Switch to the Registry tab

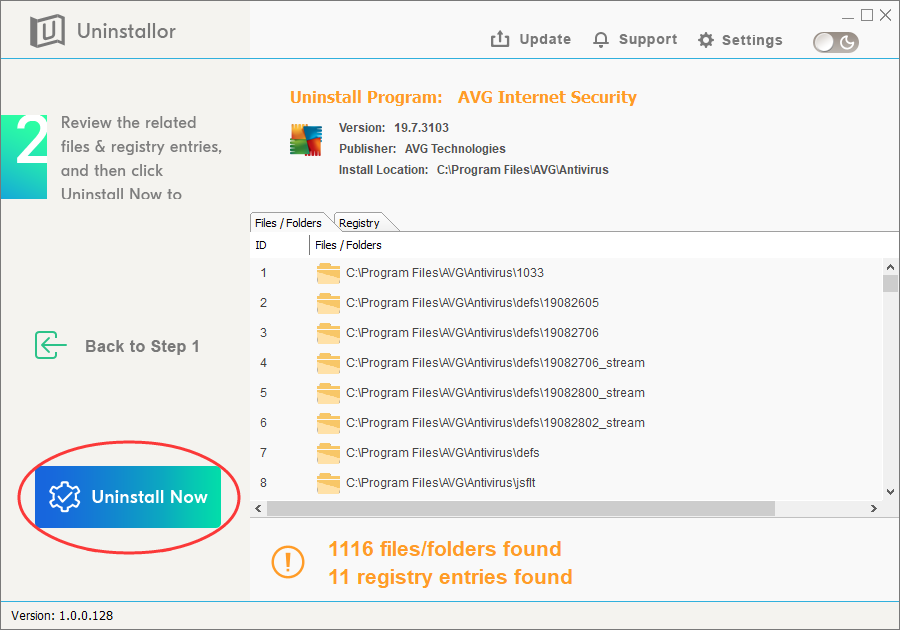[x=359, y=223]
